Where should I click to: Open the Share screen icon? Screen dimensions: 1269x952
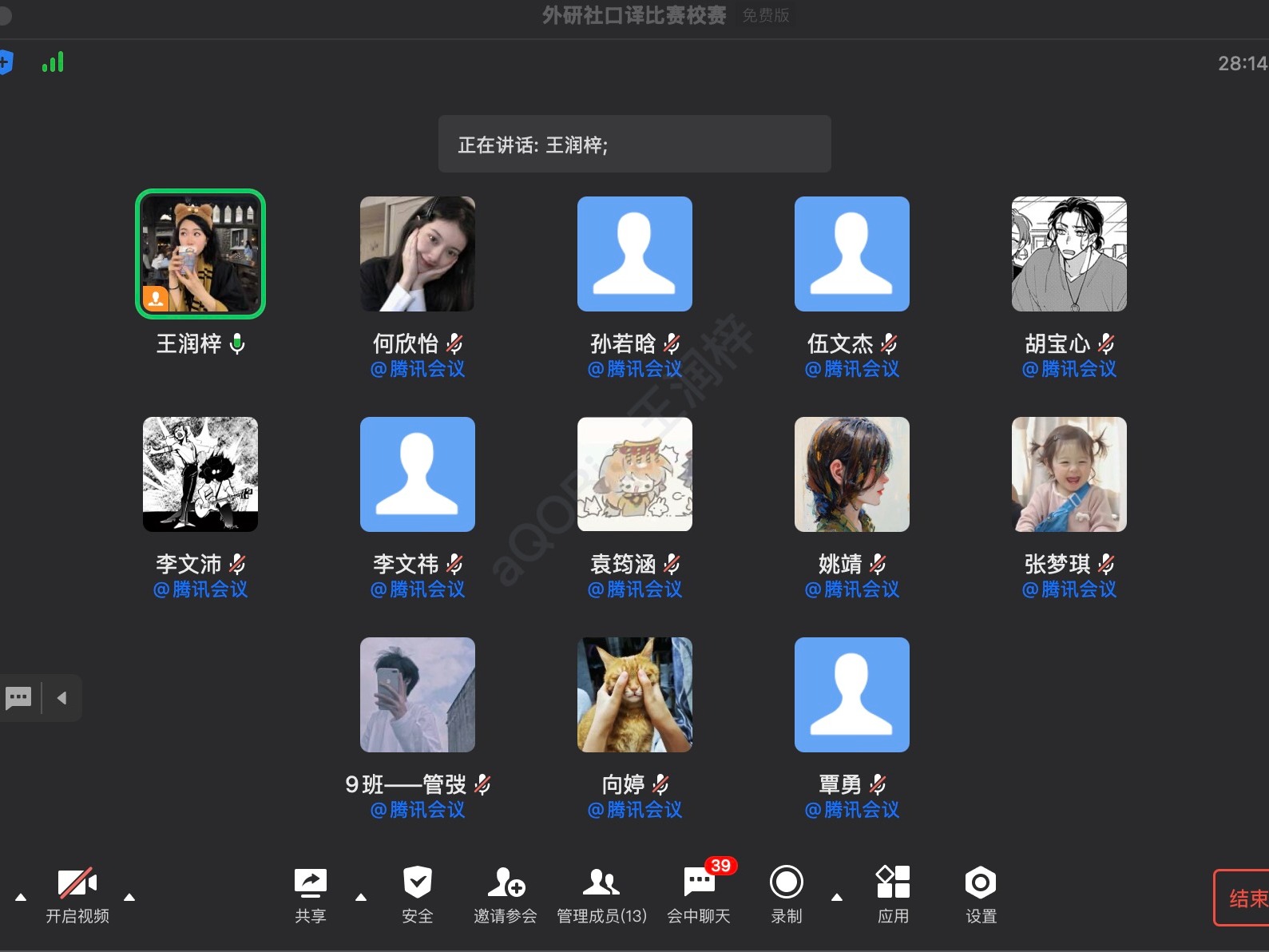(x=310, y=883)
